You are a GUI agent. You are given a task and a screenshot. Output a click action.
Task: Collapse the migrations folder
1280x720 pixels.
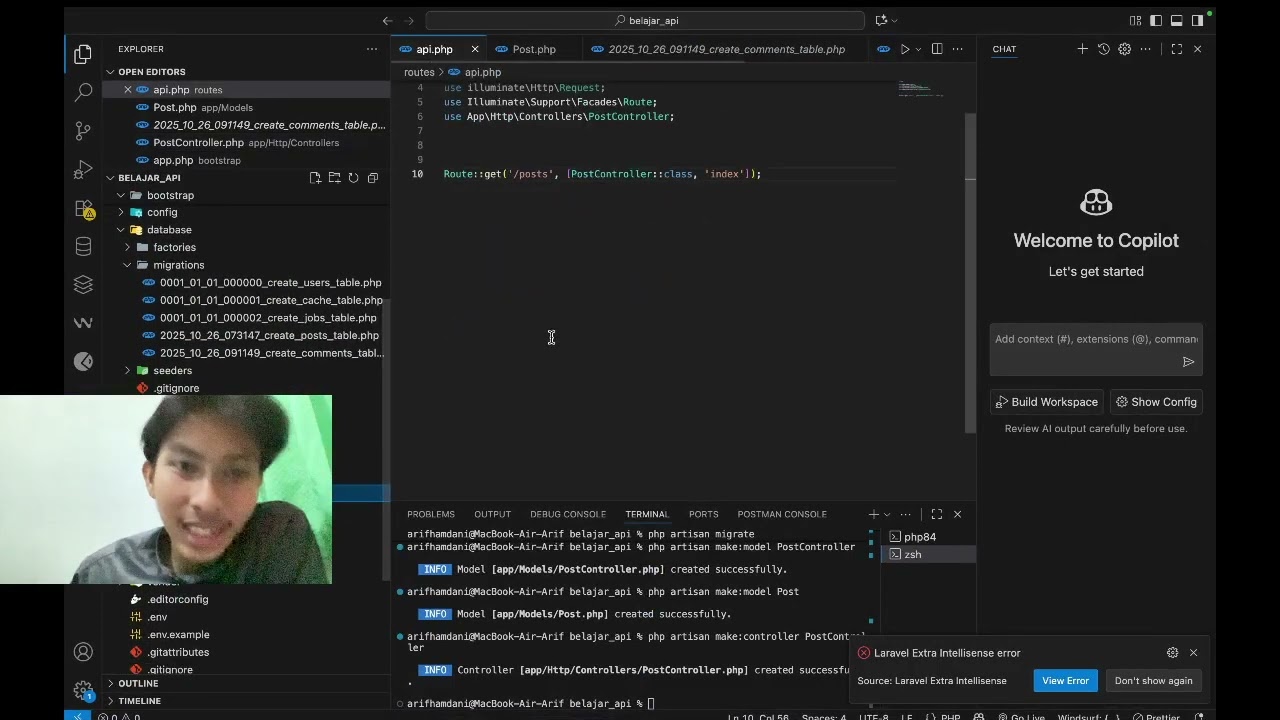pos(128,265)
